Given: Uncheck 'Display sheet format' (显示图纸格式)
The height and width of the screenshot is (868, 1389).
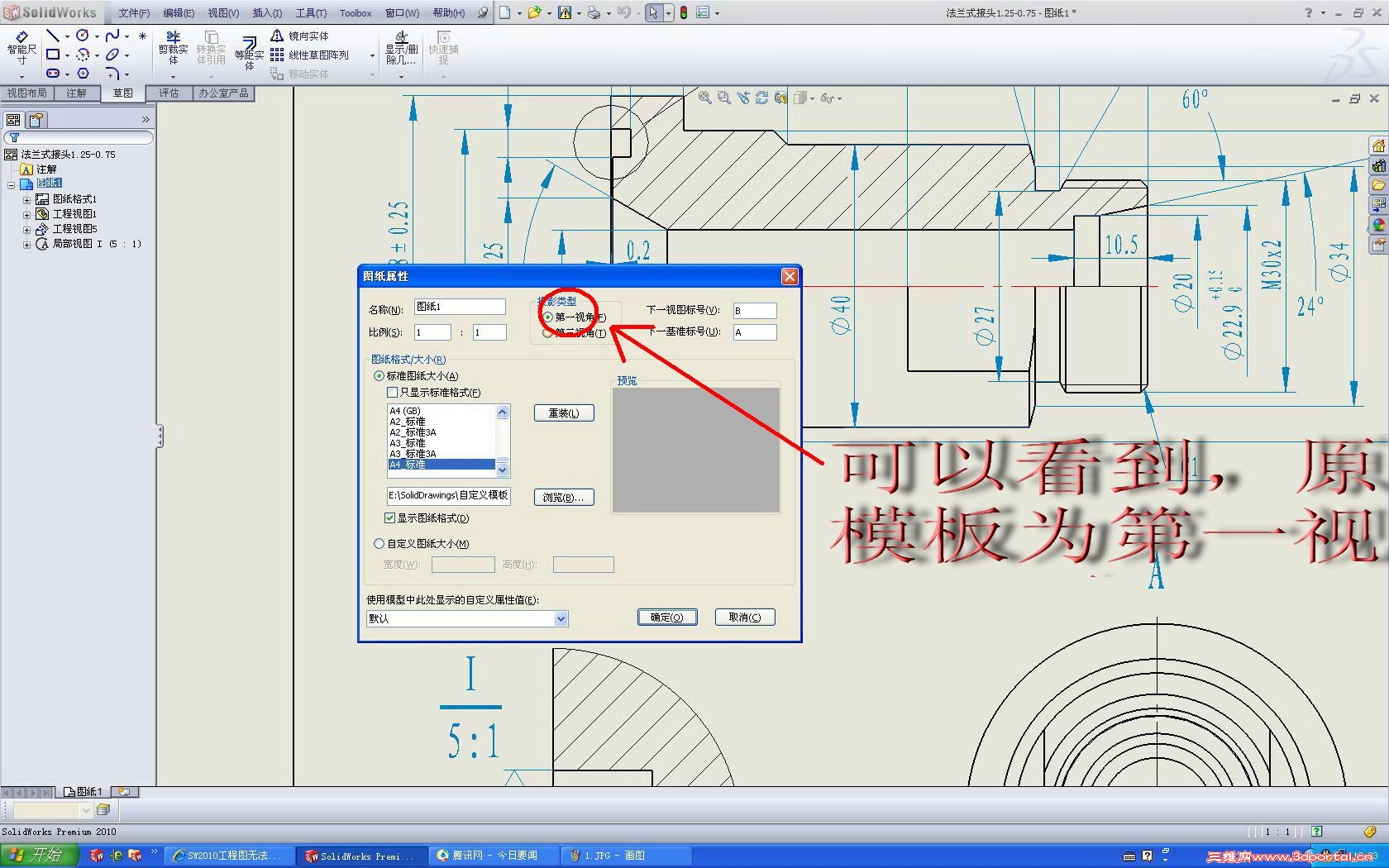Looking at the screenshot, I should click(389, 518).
